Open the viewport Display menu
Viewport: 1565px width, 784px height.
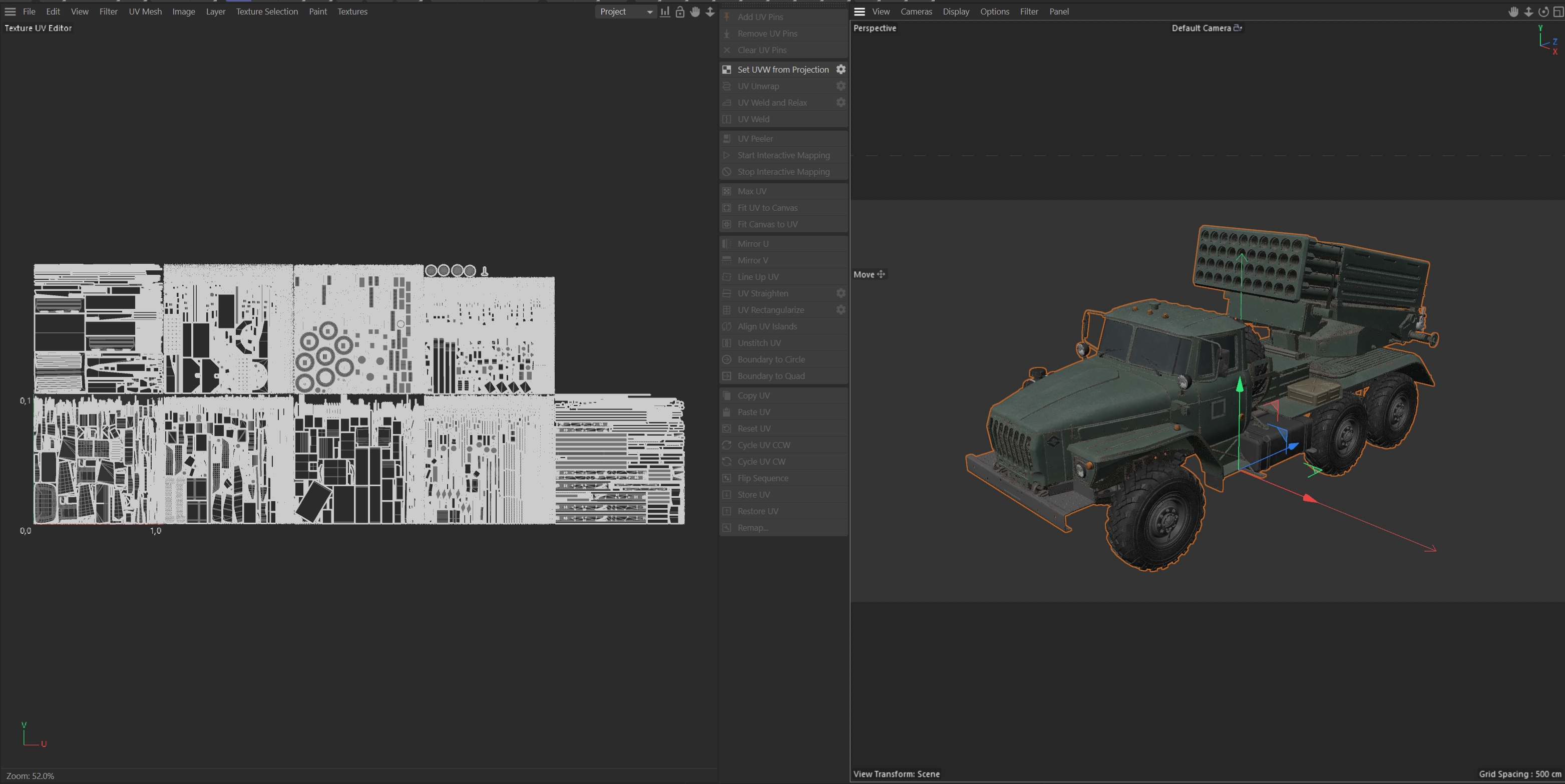click(x=956, y=12)
